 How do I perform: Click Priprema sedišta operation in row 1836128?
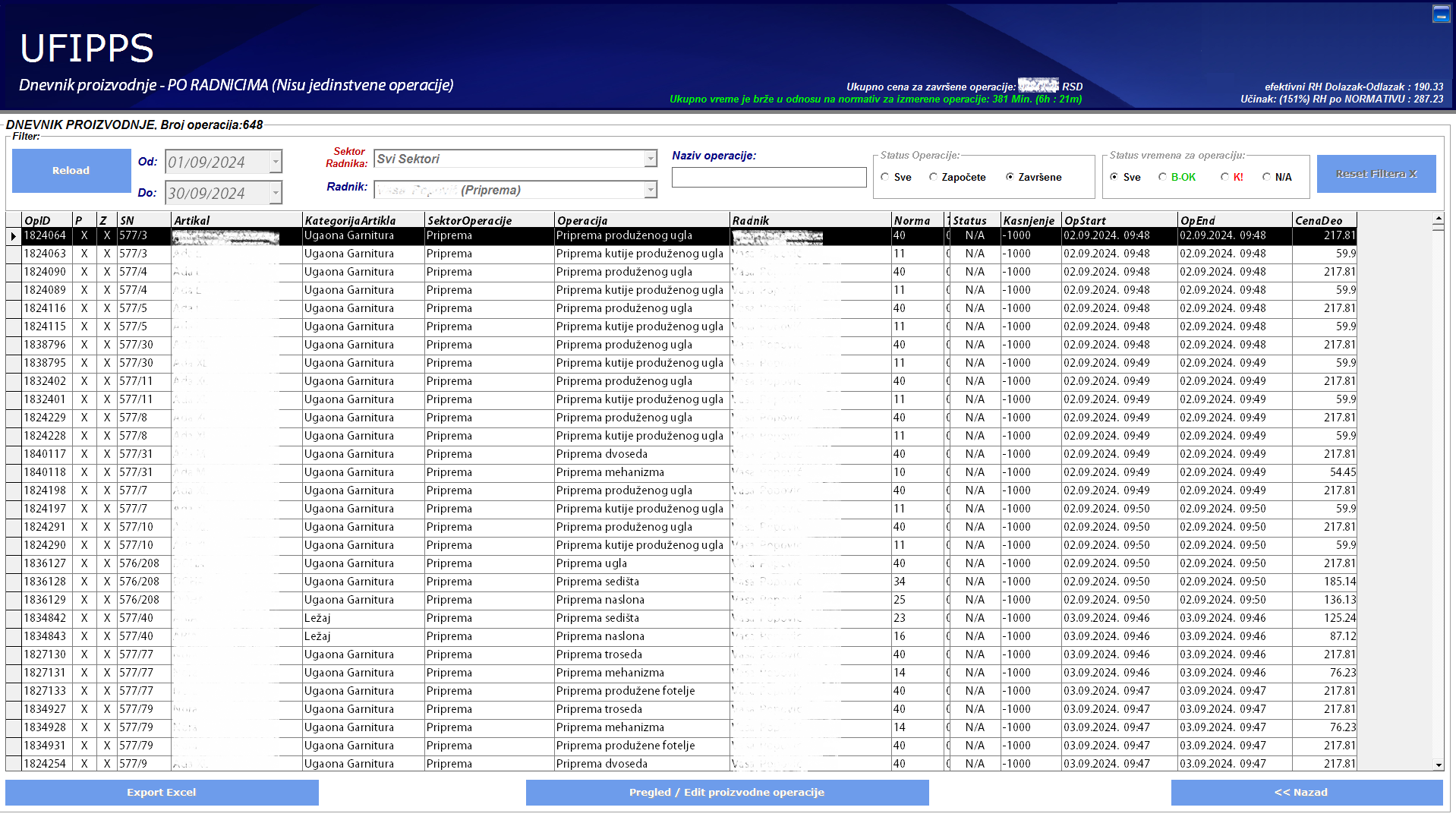point(641,582)
